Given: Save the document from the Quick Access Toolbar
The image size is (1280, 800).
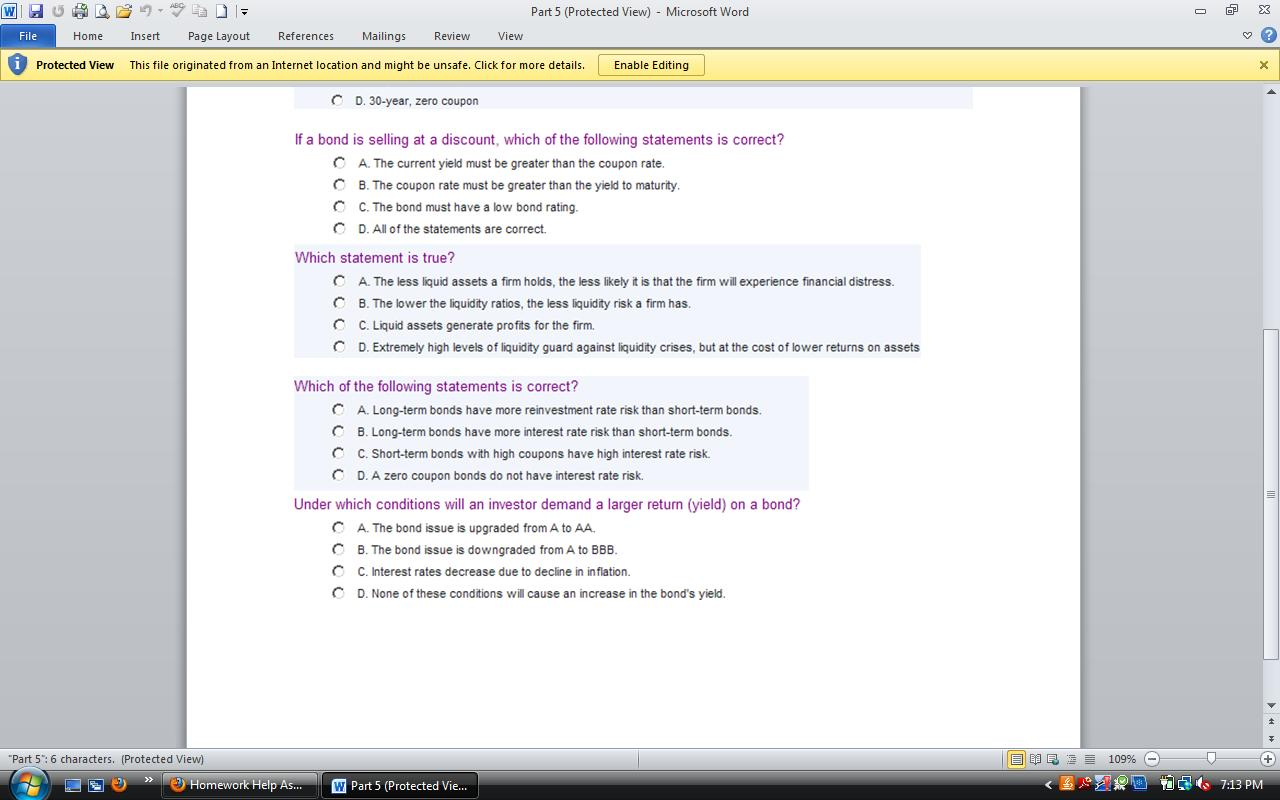Looking at the screenshot, I should pyautogui.click(x=37, y=11).
